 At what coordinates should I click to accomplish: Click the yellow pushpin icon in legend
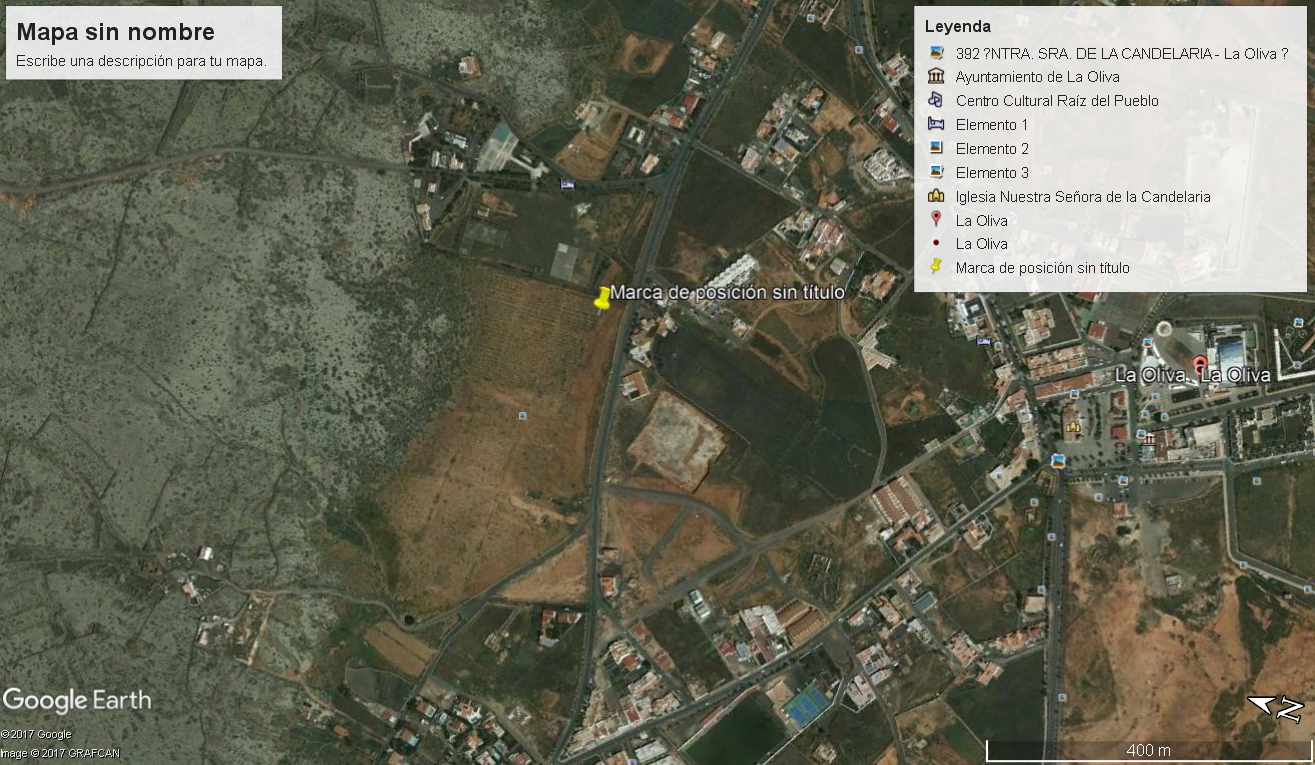pyautogui.click(x=935, y=267)
